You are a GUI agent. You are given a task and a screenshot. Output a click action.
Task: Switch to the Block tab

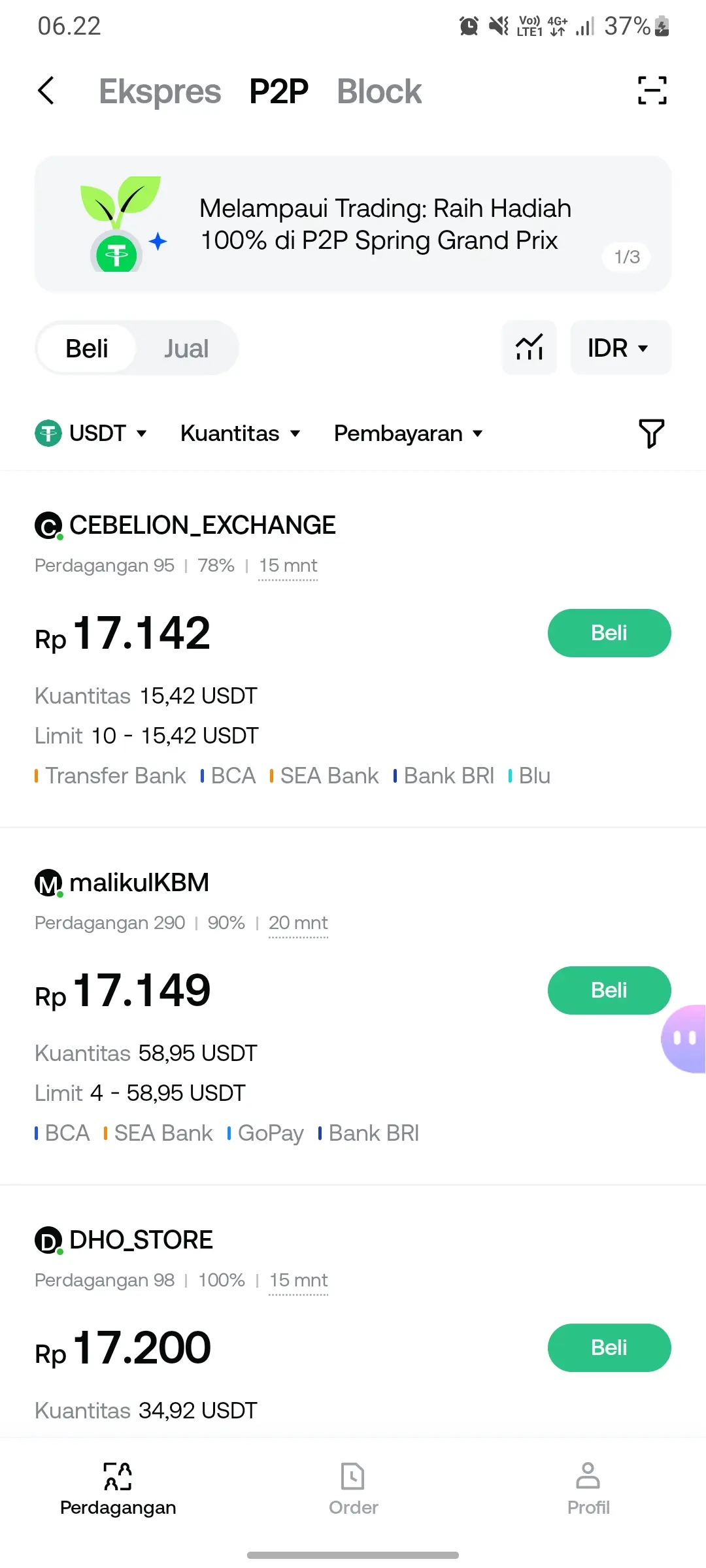point(379,91)
